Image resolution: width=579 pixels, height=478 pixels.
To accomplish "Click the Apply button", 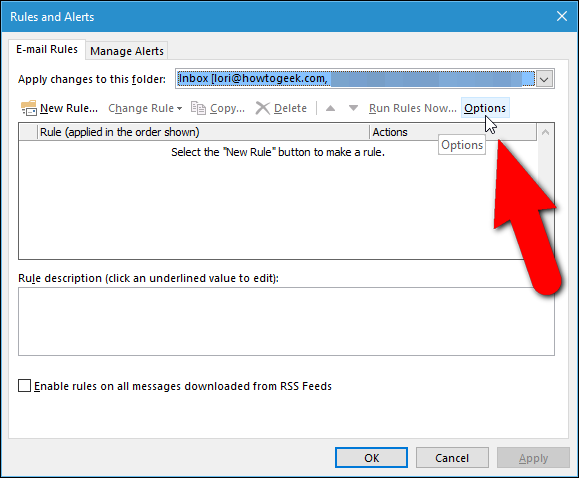I will click(533, 458).
